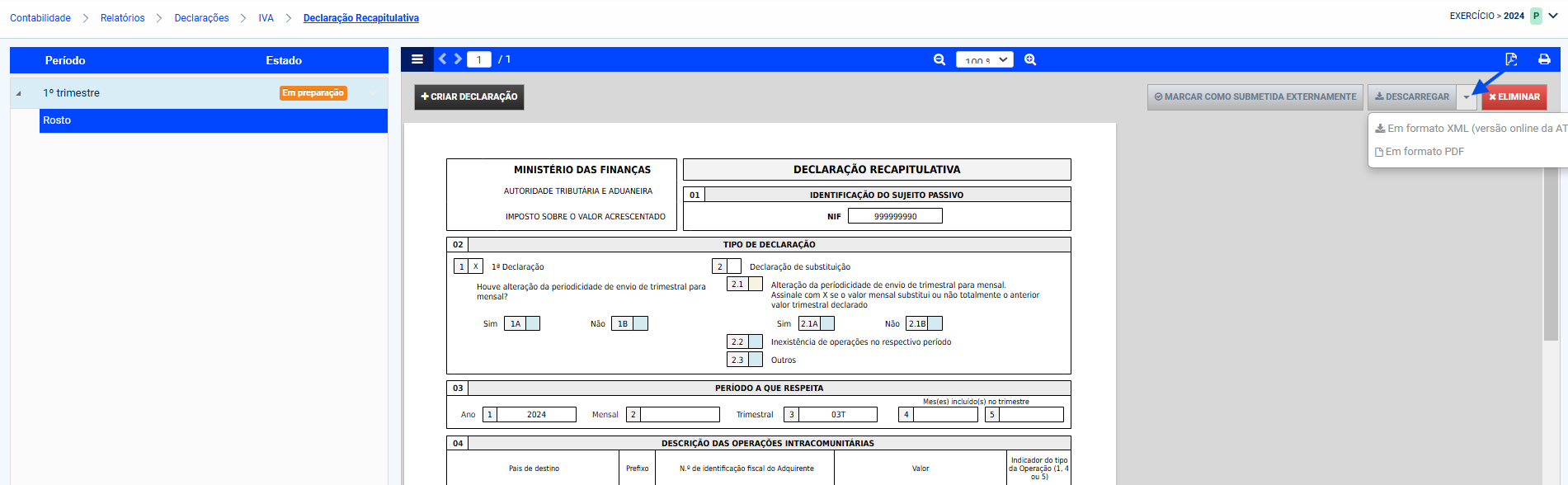Click the Estado column header
The width and height of the screenshot is (1568, 485).
click(284, 60)
